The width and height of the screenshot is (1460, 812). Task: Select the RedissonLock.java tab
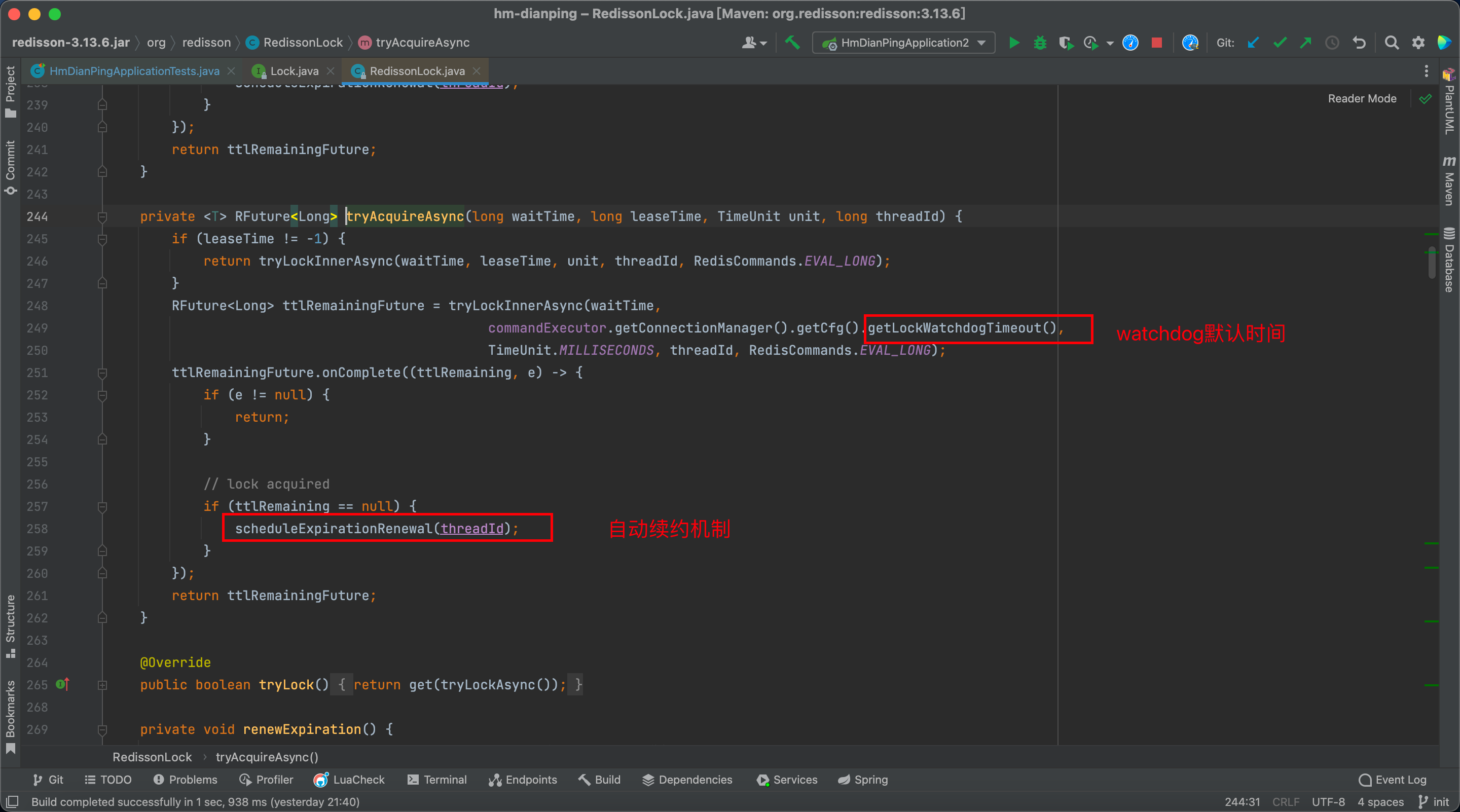[417, 71]
